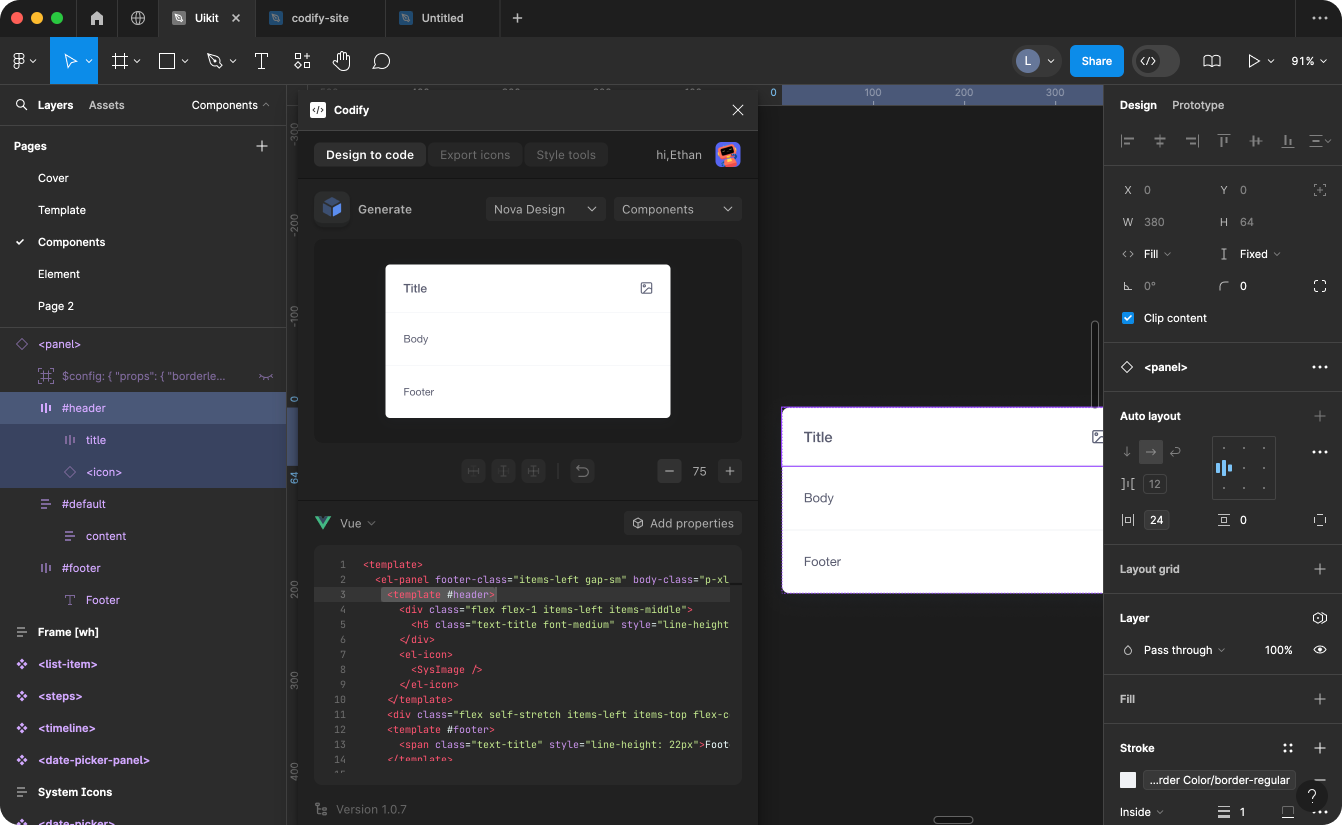This screenshot has width=1342, height=825.
Task: Zoom in the Codify preview with plus
Action: pyautogui.click(x=730, y=471)
